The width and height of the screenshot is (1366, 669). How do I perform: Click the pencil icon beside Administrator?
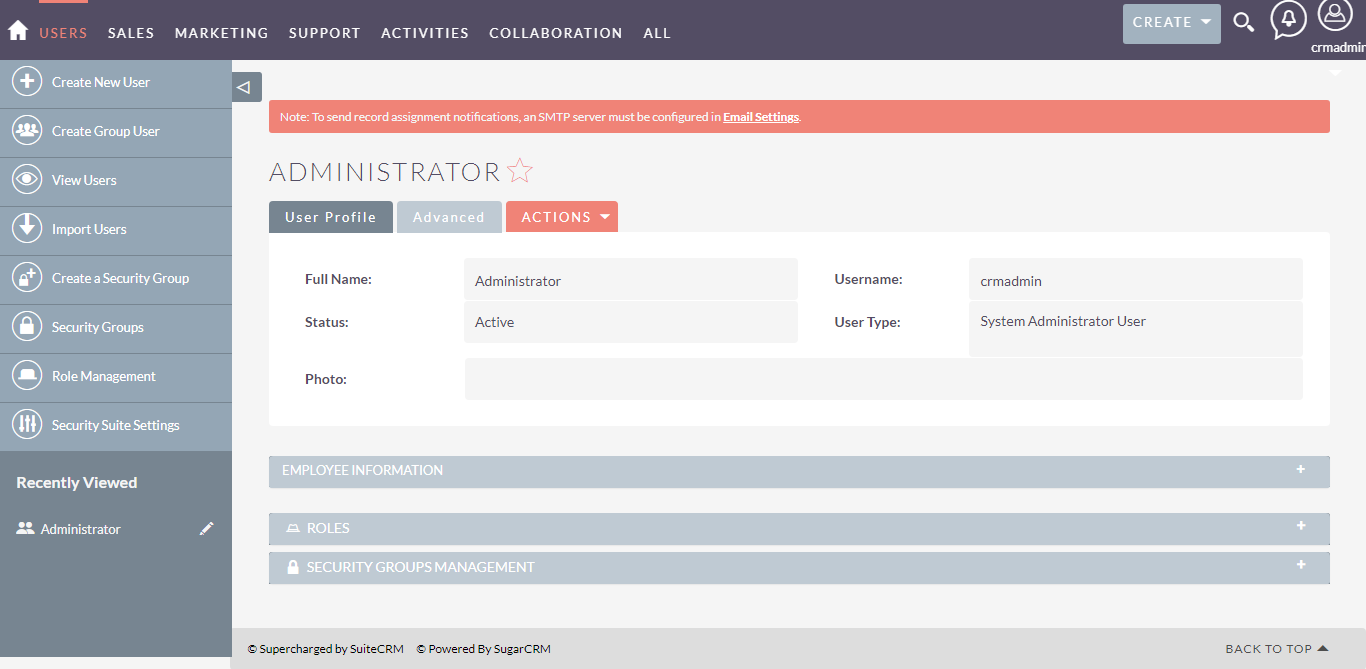point(207,529)
